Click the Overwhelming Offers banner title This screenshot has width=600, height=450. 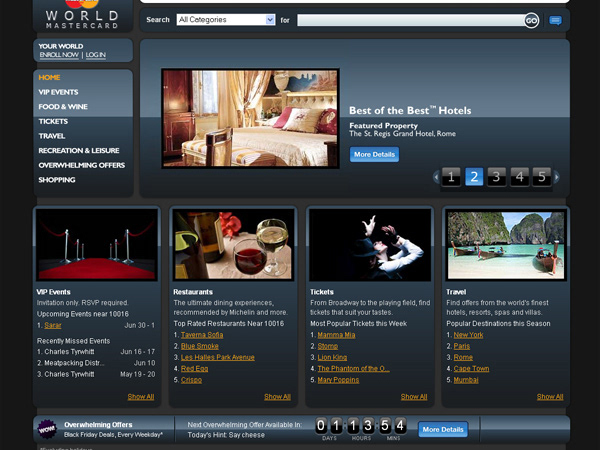[x=98, y=425]
